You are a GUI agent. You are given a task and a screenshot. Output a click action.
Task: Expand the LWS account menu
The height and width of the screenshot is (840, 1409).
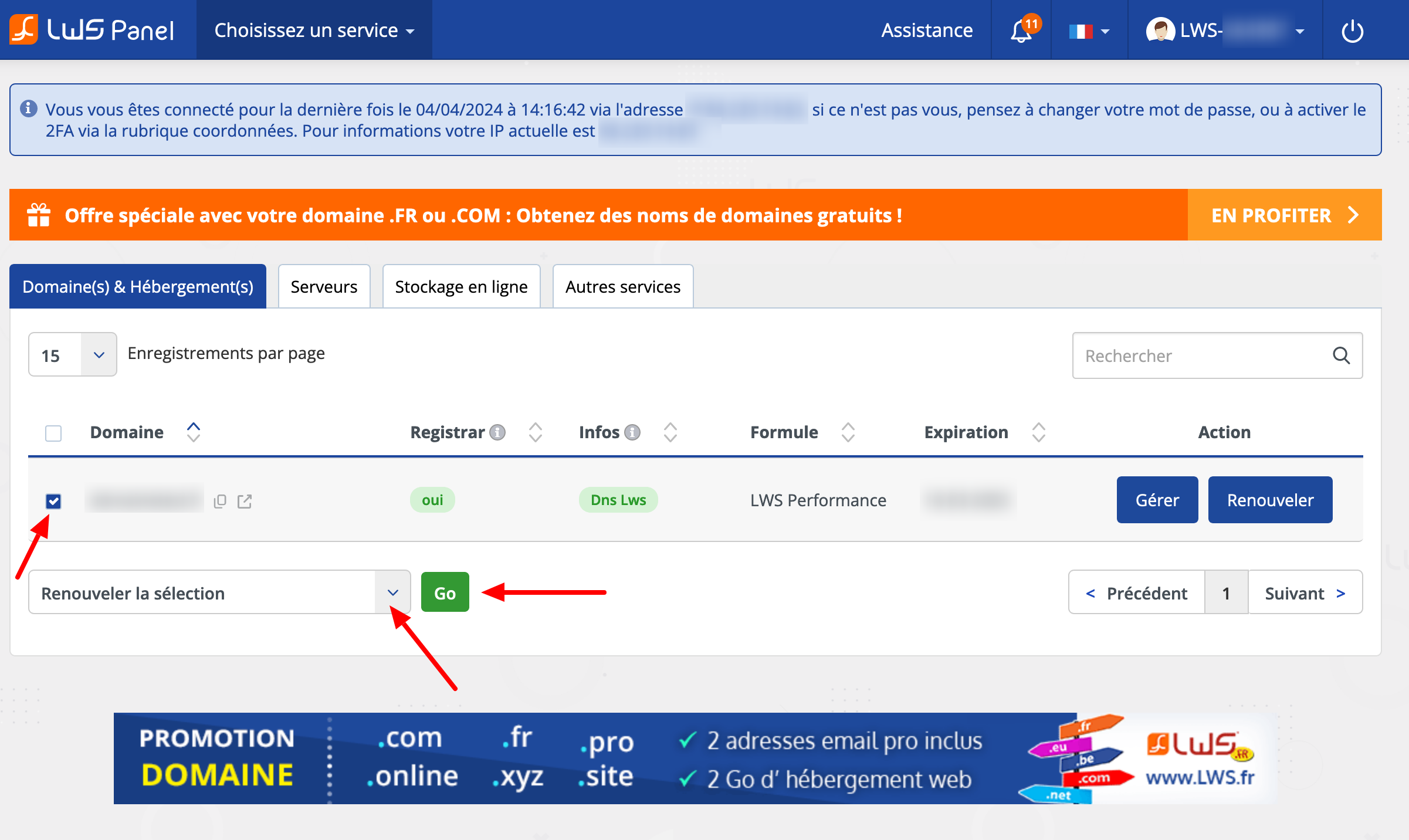1300,32
